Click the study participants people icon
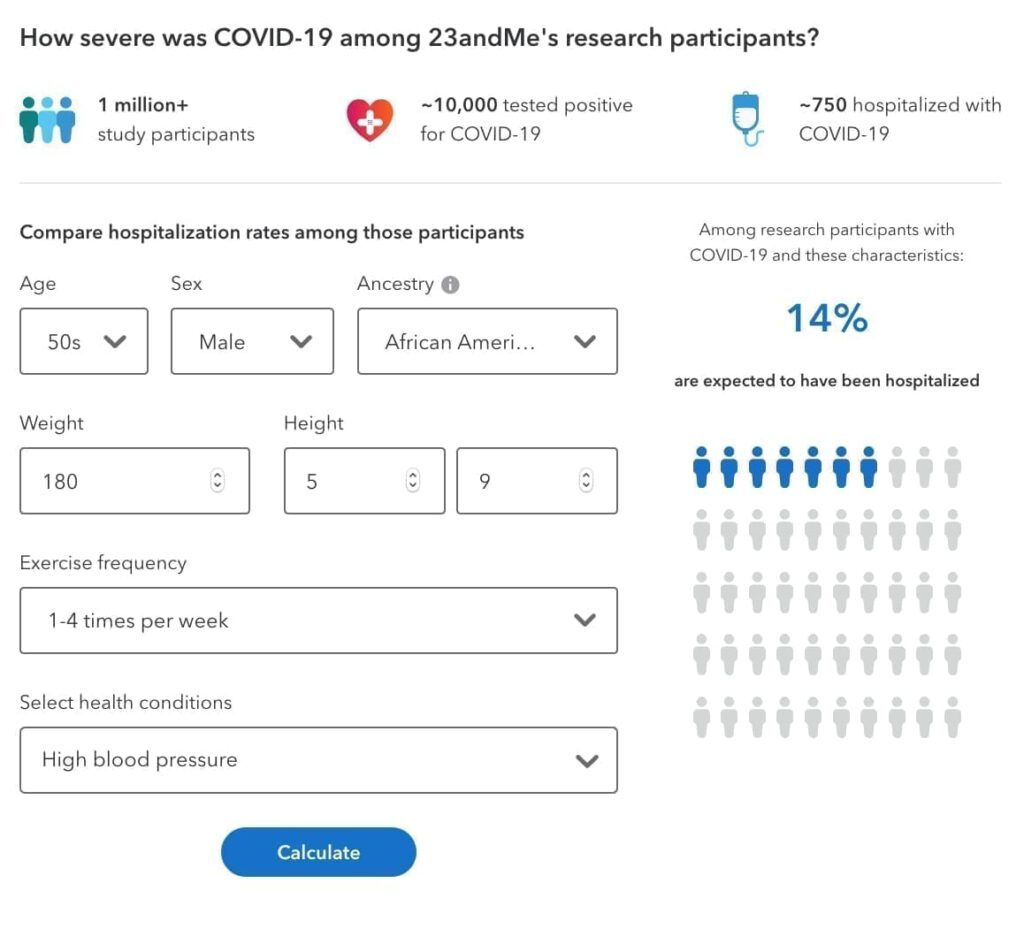Image resolution: width=1024 pixels, height=944 pixels. [47, 119]
